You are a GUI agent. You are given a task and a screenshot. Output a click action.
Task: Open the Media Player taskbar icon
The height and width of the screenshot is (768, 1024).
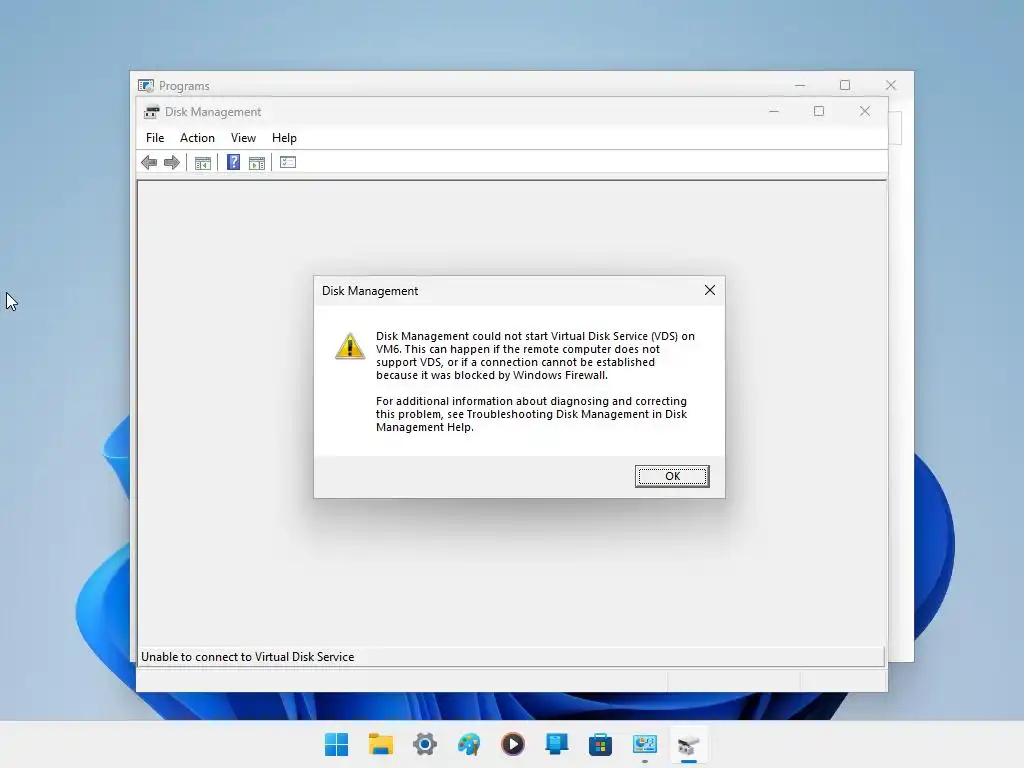[x=513, y=744]
